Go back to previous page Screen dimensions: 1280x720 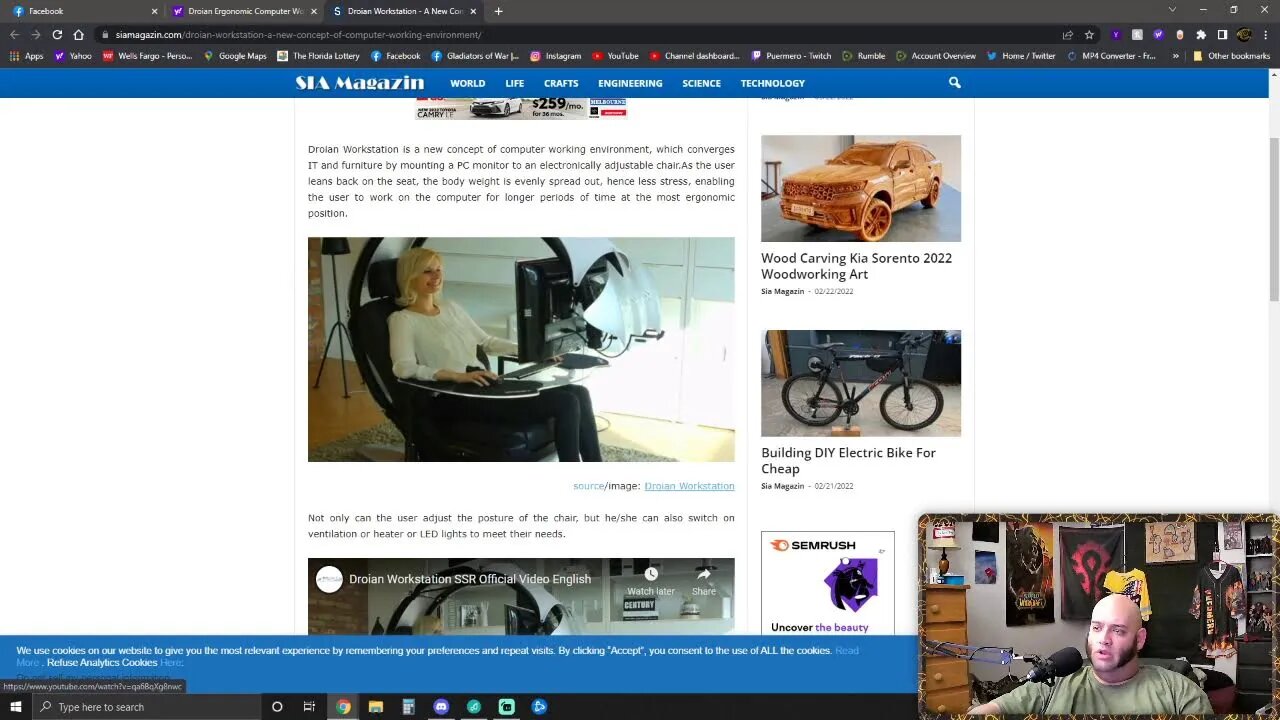pos(14,34)
